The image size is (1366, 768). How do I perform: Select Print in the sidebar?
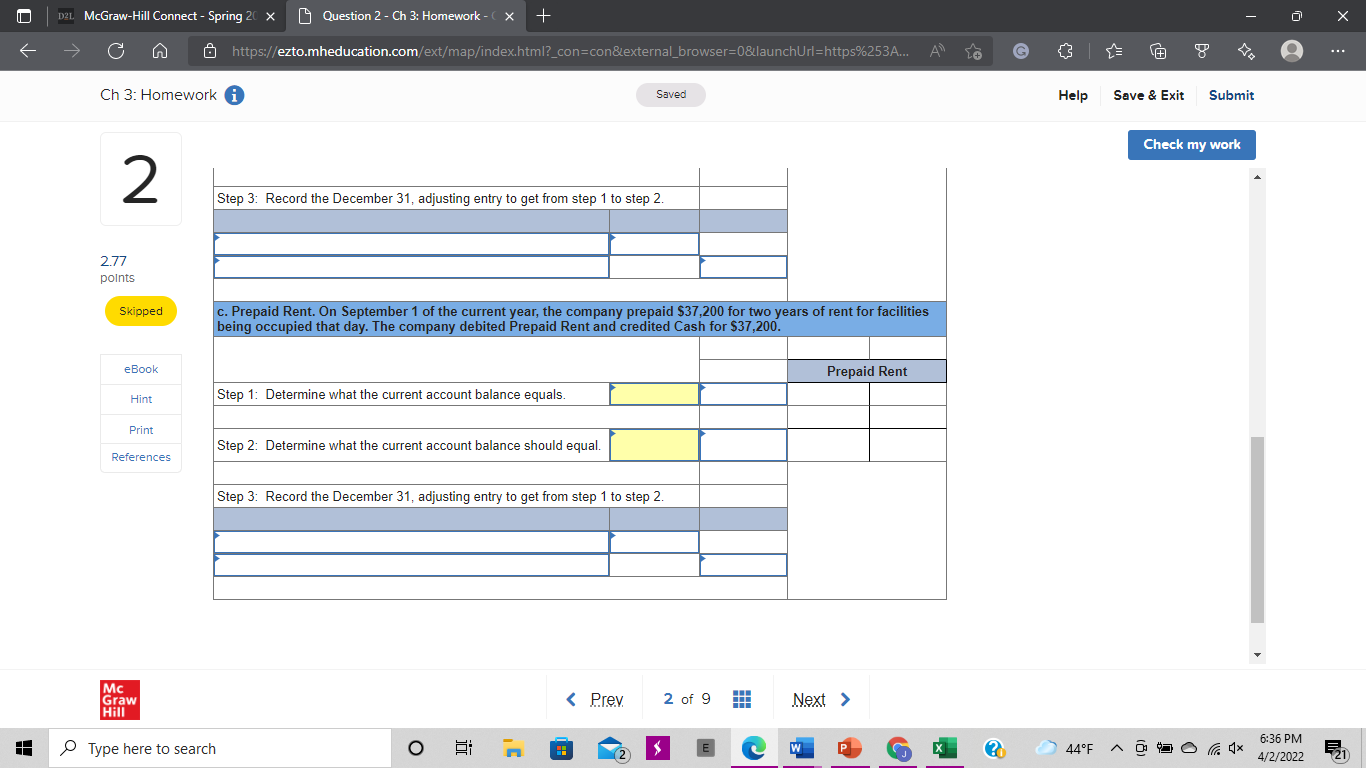click(141, 430)
